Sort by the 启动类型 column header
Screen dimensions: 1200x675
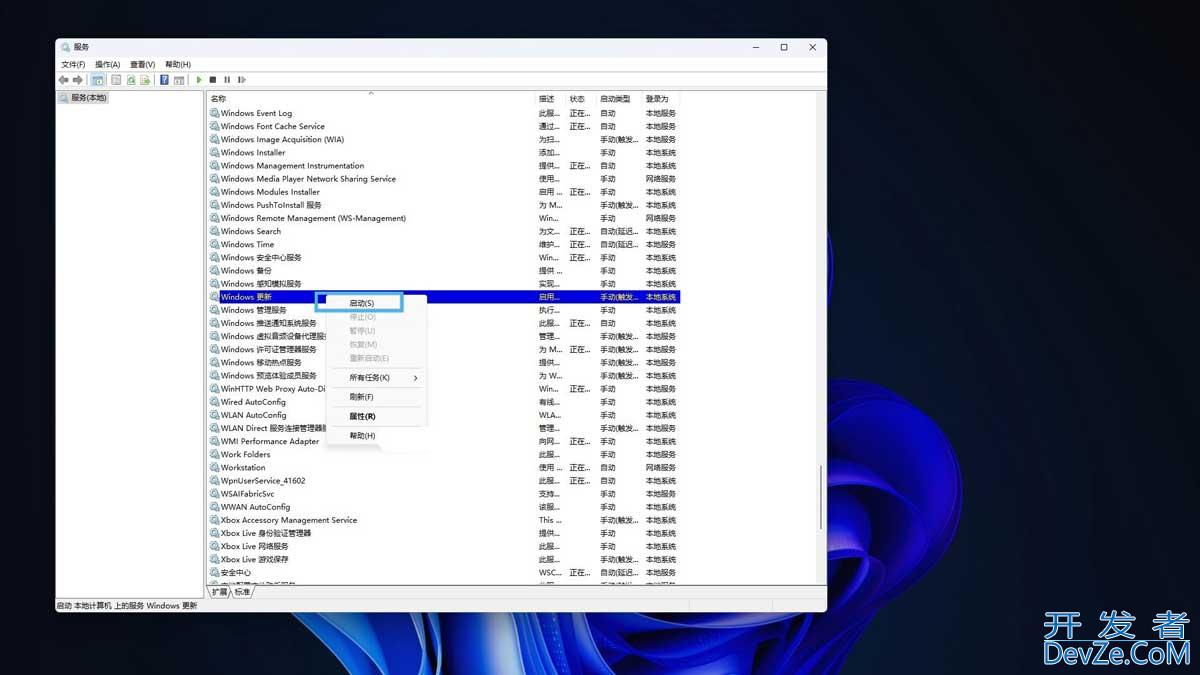coord(615,99)
